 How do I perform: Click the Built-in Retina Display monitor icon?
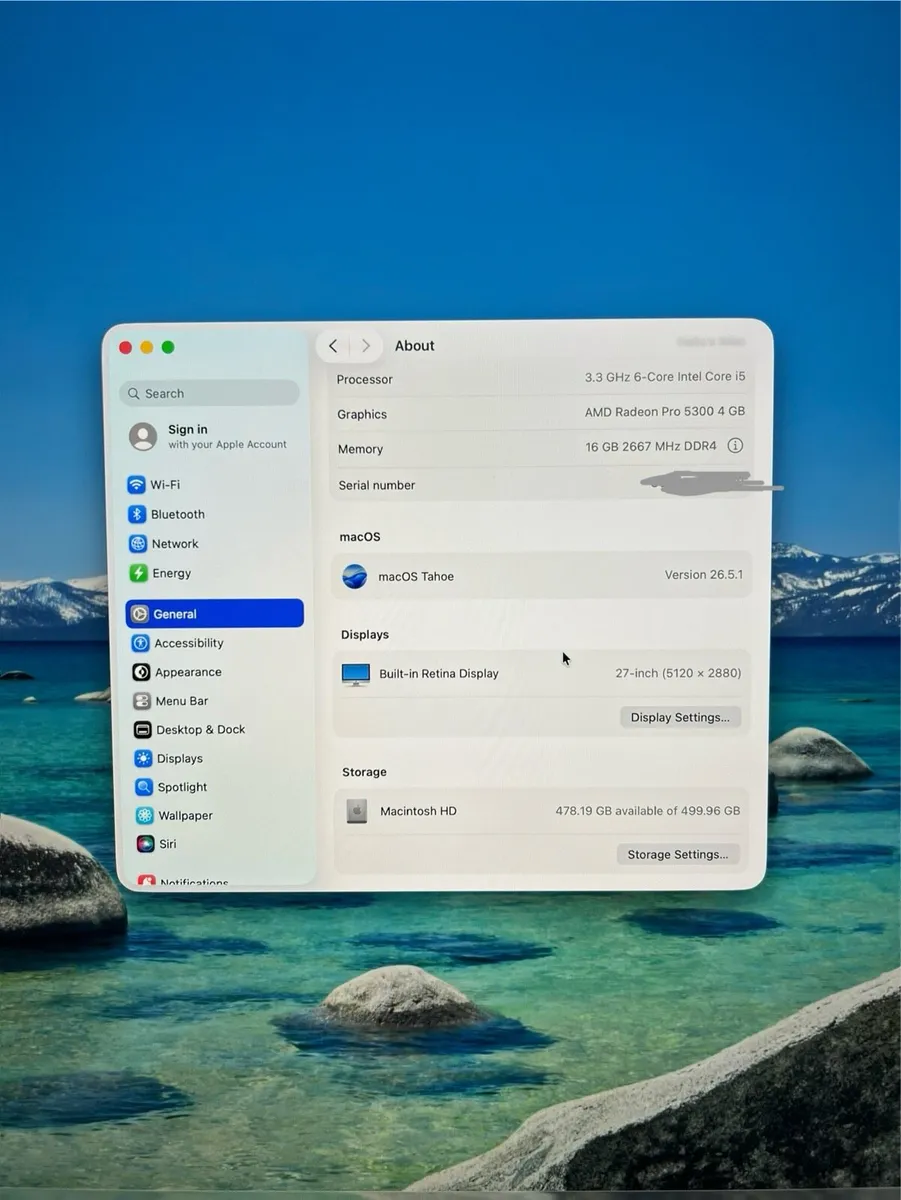[356, 674]
